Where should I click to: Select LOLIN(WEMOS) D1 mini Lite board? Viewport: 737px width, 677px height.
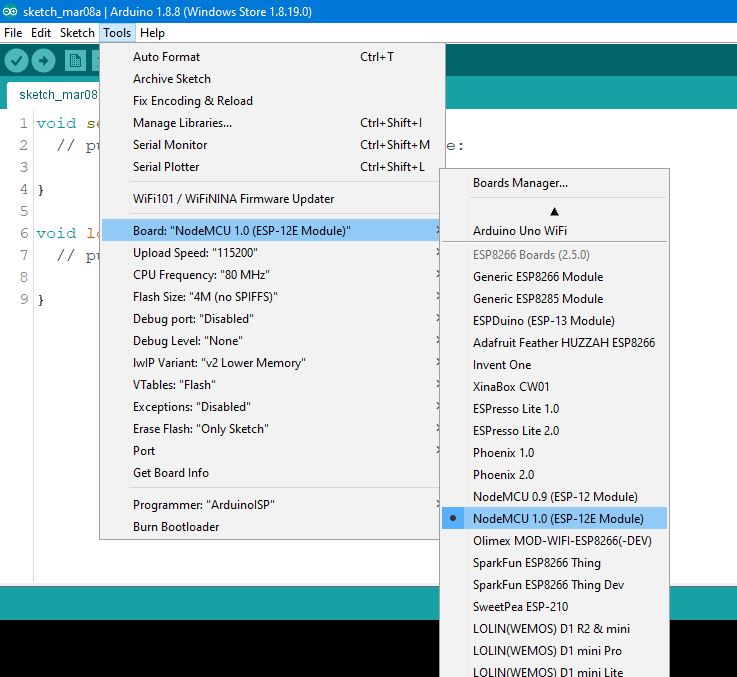[555, 671]
